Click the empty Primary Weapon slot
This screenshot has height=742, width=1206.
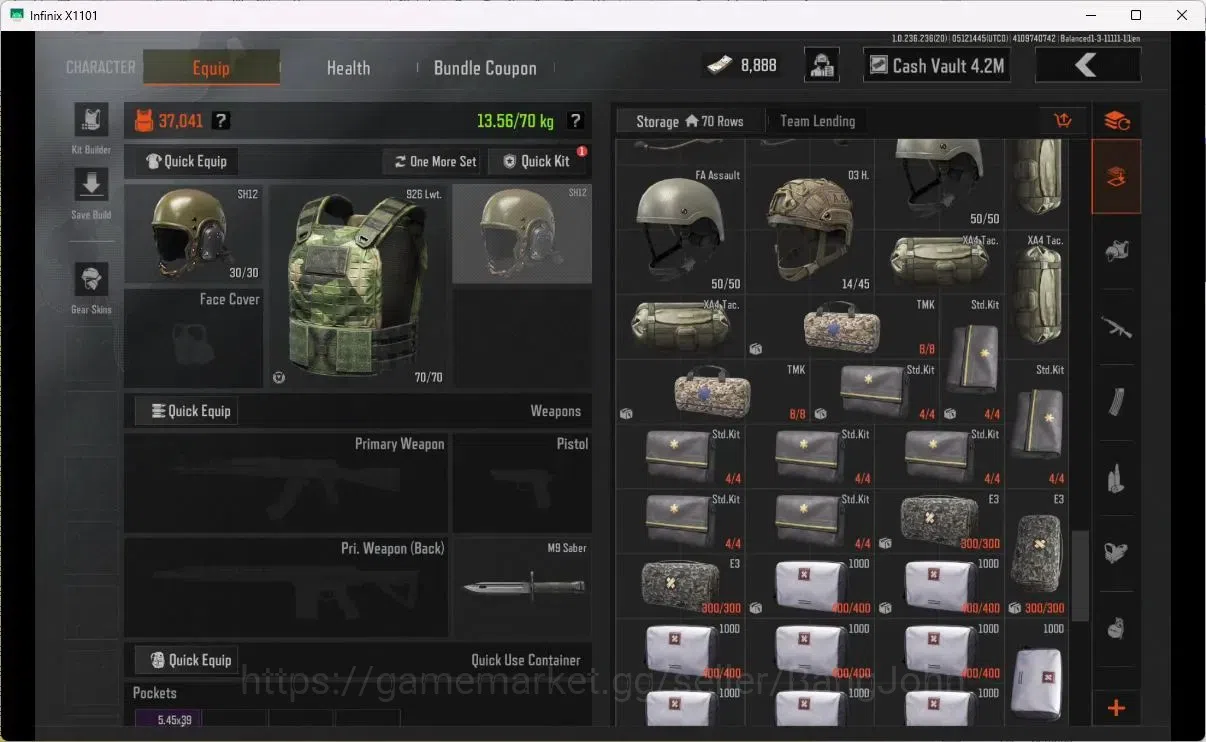286,483
